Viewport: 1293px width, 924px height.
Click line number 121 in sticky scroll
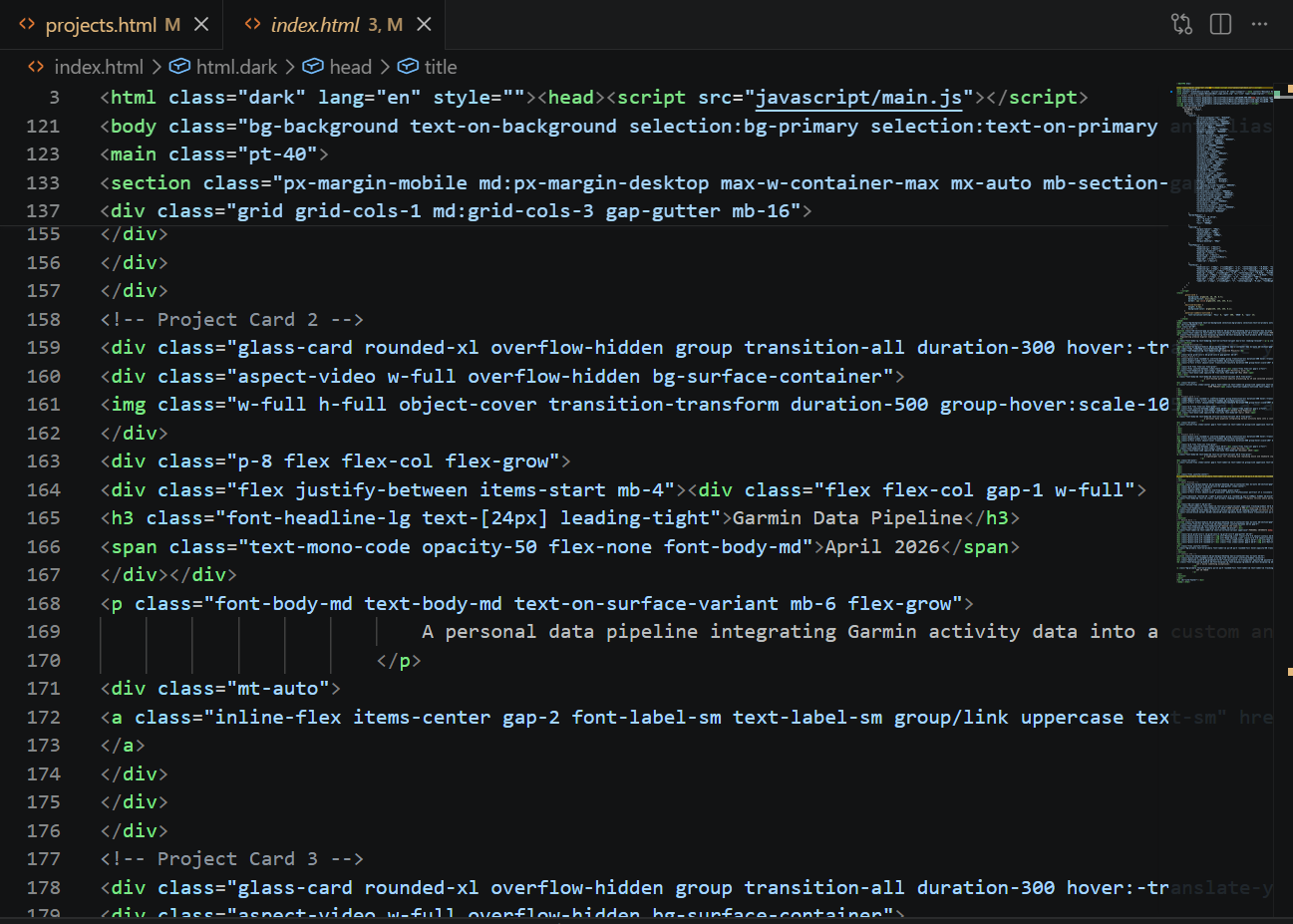pos(44,127)
